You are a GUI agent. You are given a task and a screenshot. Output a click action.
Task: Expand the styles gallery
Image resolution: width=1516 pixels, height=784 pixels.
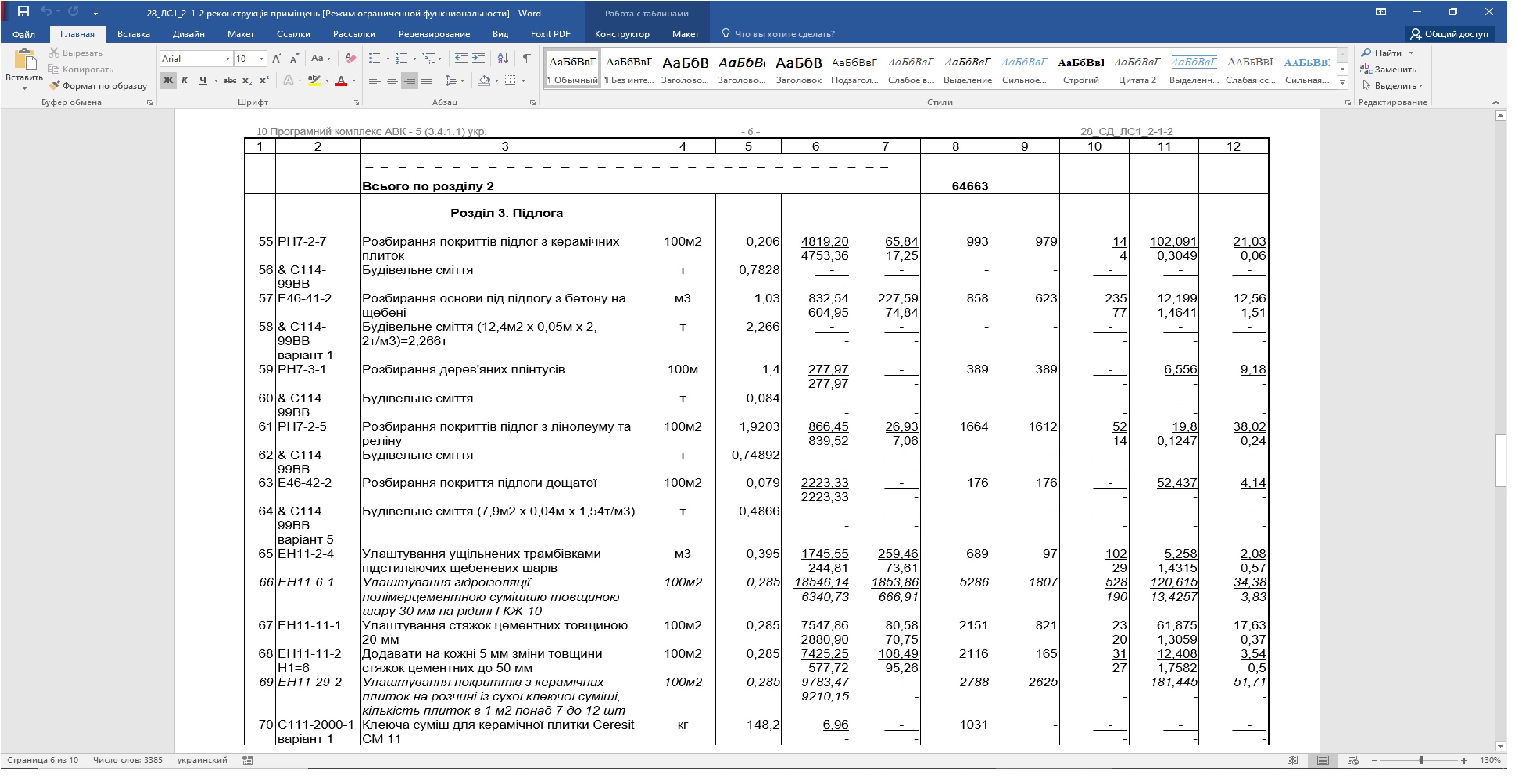[1343, 82]
